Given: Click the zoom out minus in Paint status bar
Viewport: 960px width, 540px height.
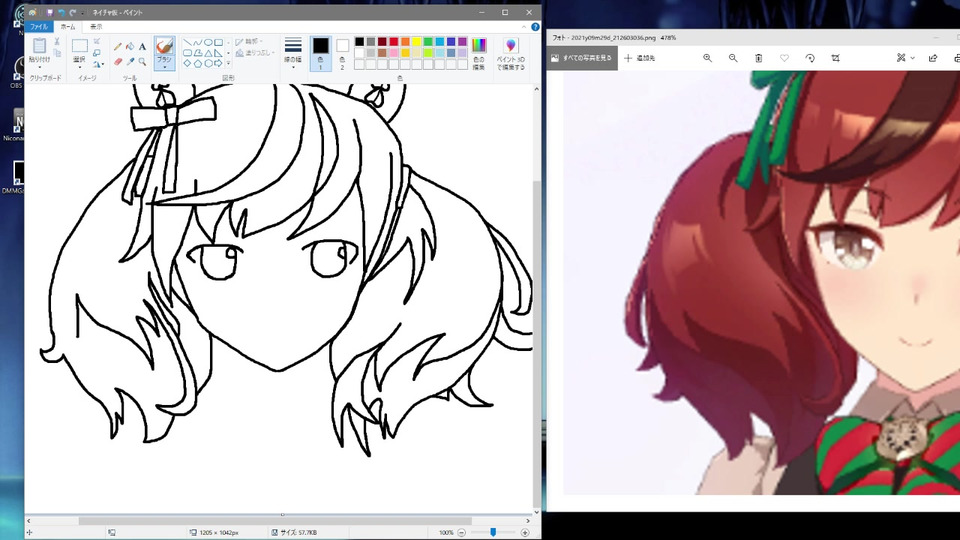Looking at the screenshot, I should (462, 533).
